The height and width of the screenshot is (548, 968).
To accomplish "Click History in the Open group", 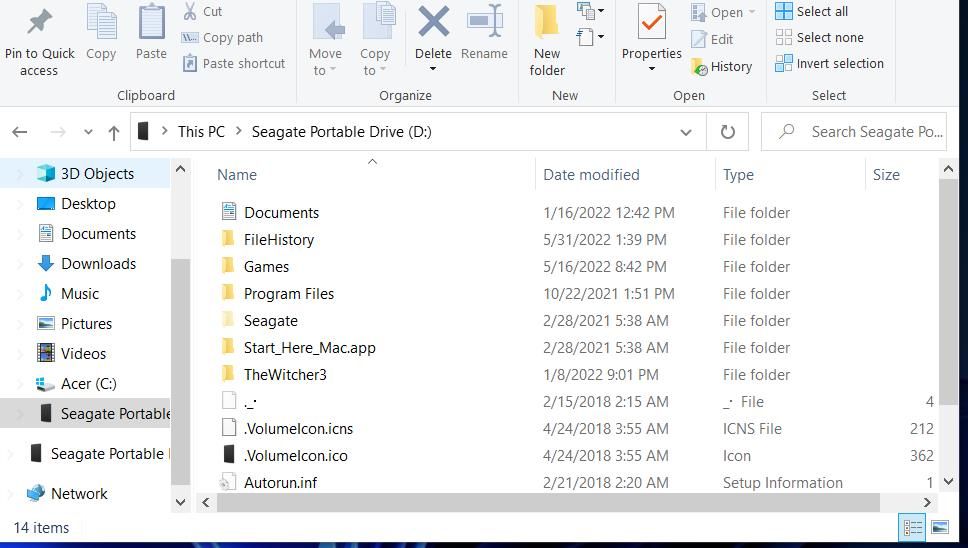I will [x=722, y=67].
